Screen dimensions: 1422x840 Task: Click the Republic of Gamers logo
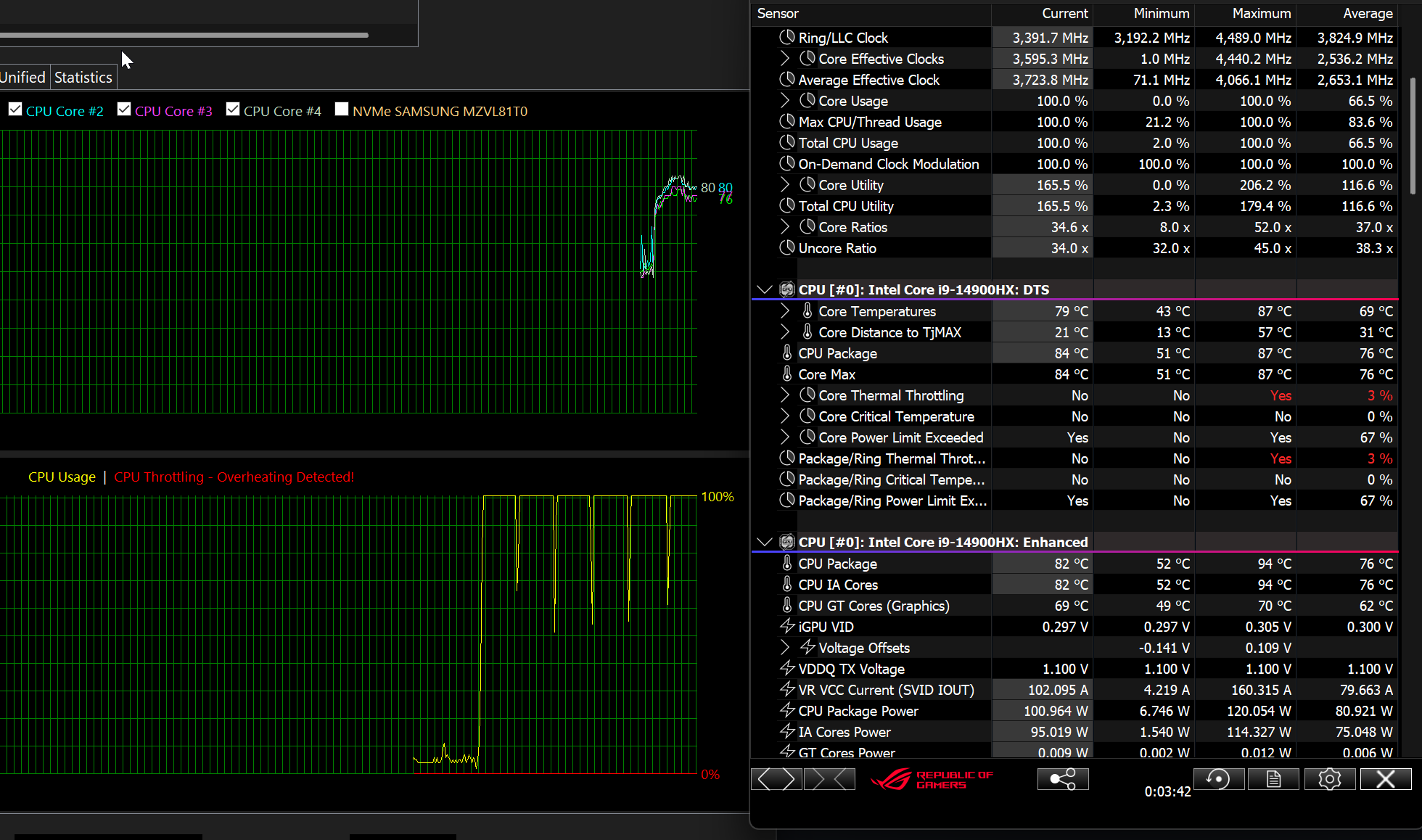click(x=932, y=779)
